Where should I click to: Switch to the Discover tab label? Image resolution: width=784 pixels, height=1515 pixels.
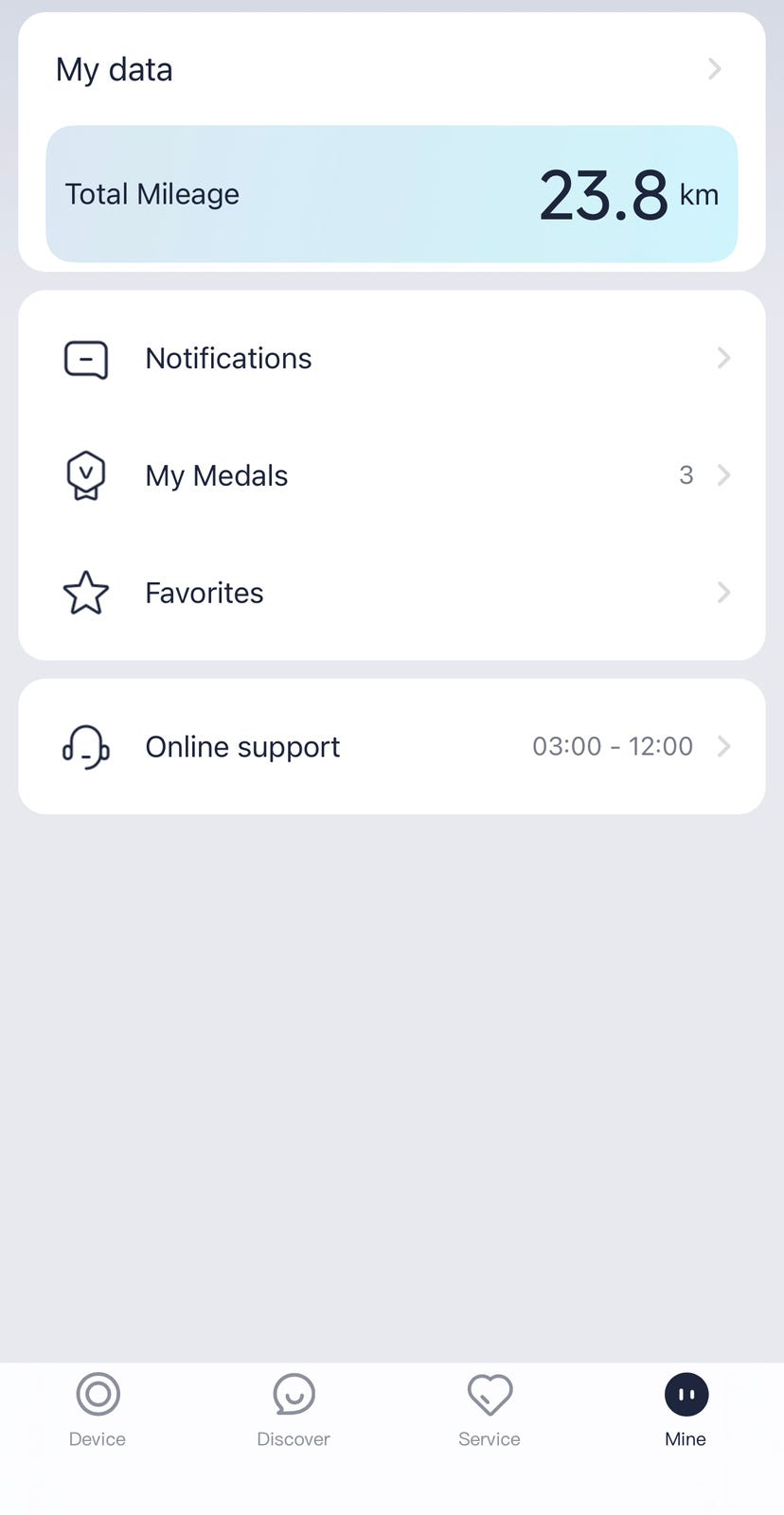point(294,1439)
